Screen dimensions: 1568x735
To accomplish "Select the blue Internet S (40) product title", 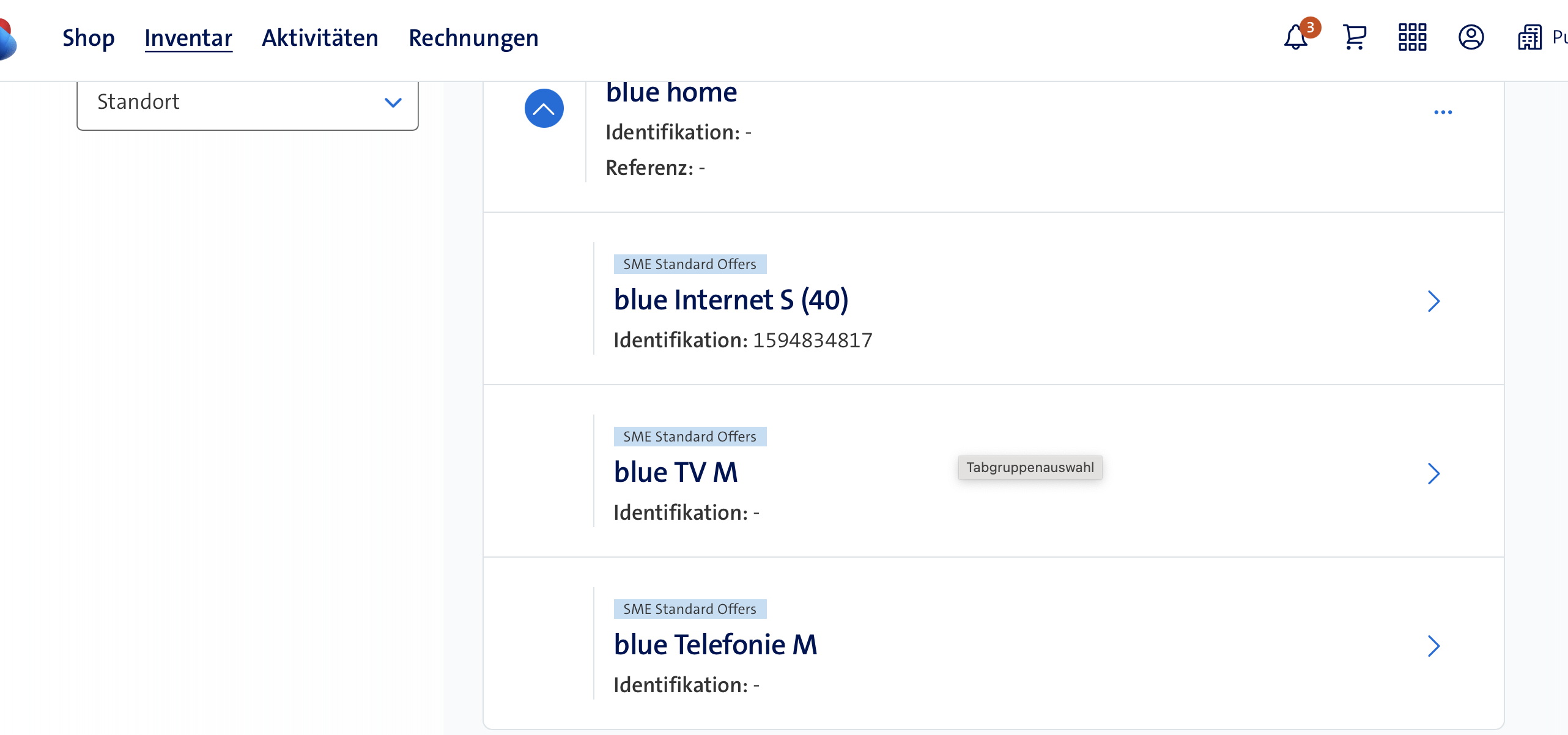I will click(731, 300).
